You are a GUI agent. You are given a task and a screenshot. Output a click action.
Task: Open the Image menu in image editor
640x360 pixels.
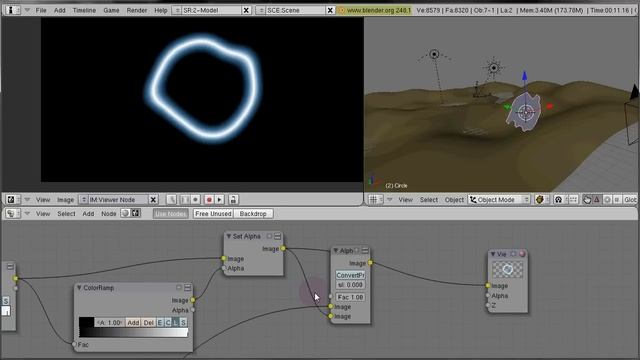point(65,200)
